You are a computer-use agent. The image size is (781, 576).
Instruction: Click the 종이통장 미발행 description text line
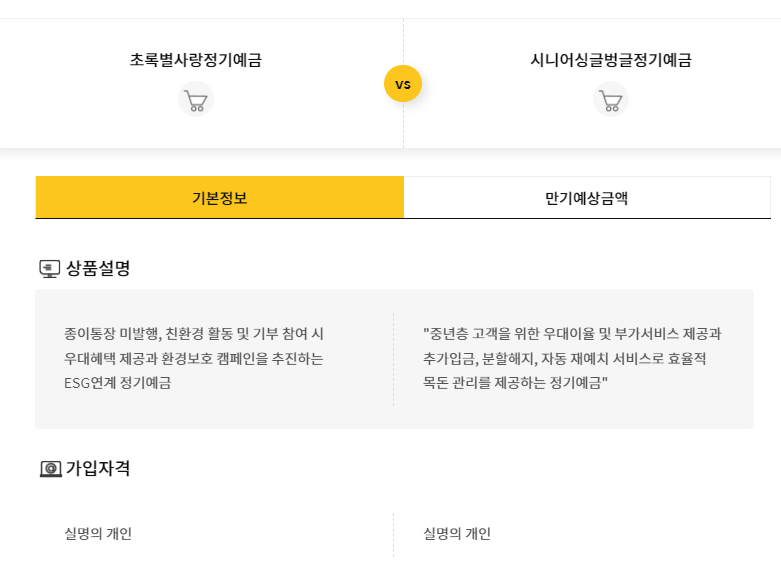pyautogui.click(x=194, y=333)
